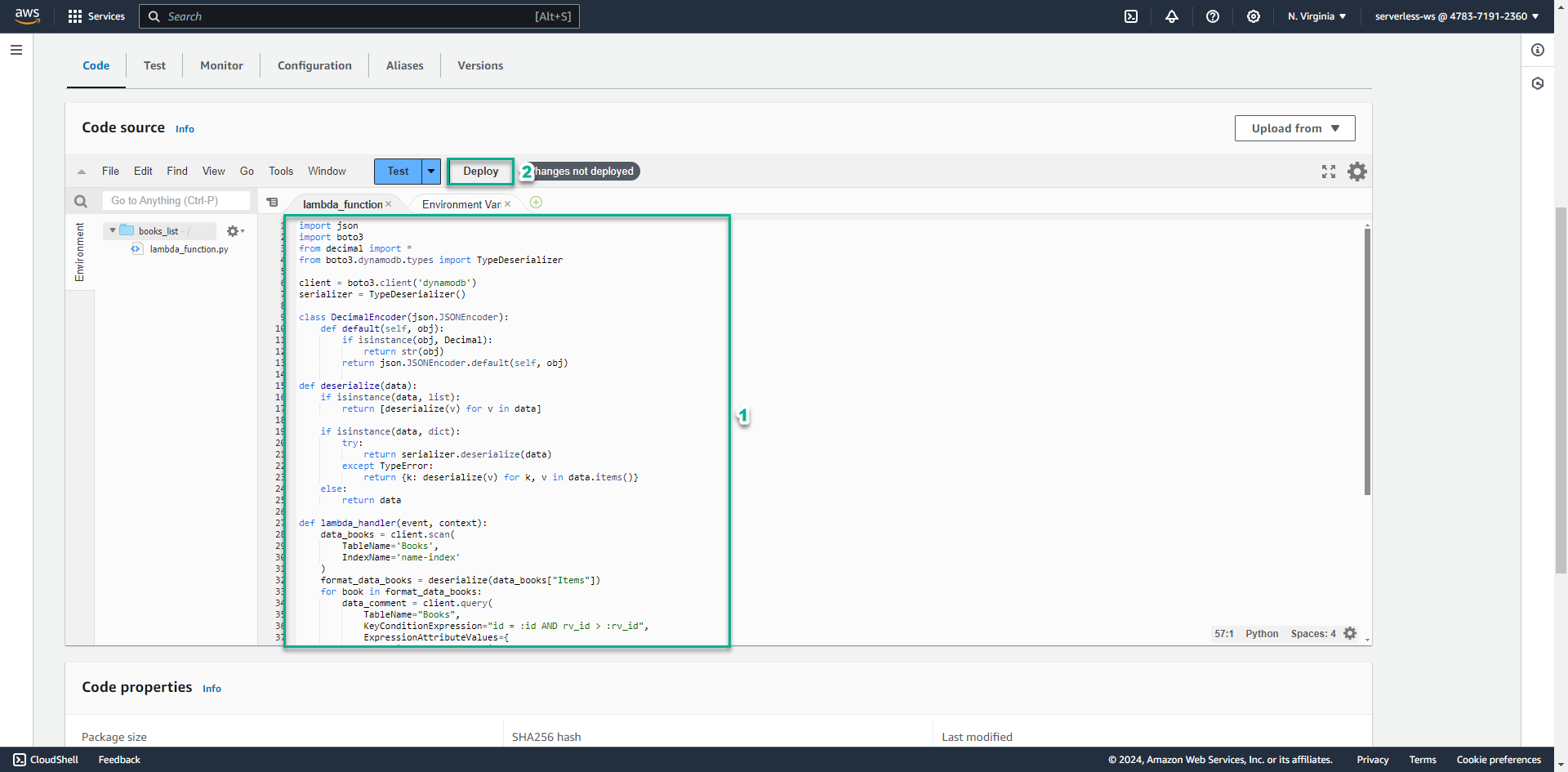Open CloudShell in the footer
The image size is (1568, 772).
[x=47, y=760]
